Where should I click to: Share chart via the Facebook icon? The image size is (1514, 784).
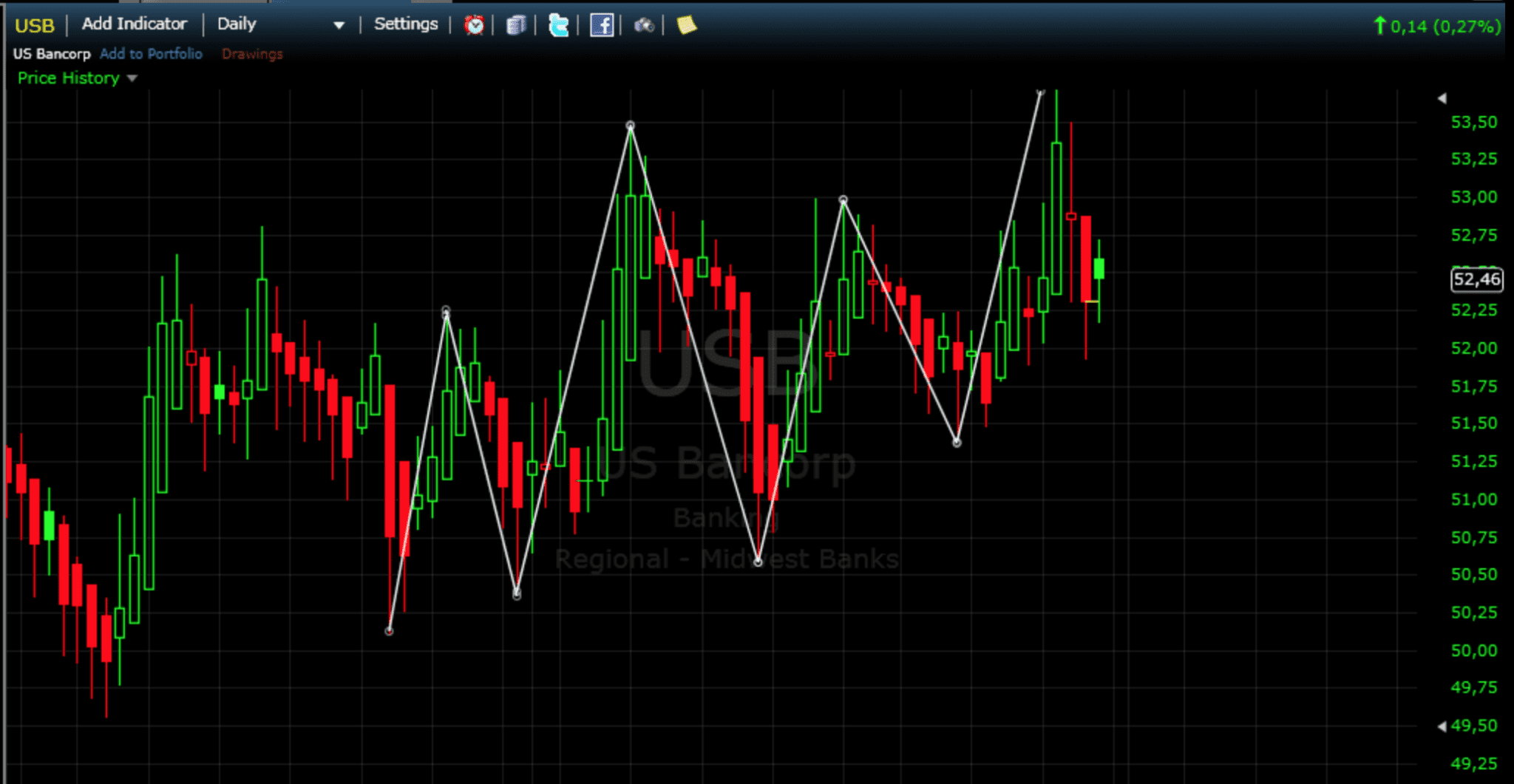pos(601,25)
